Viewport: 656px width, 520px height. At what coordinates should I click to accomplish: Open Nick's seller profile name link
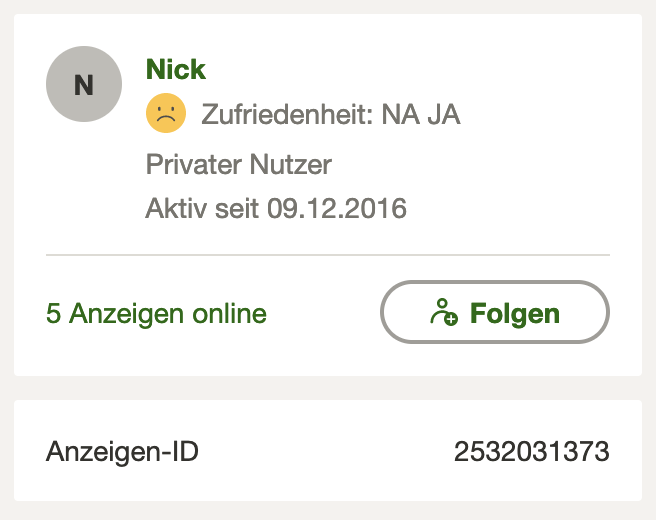(x=176, y=69)
